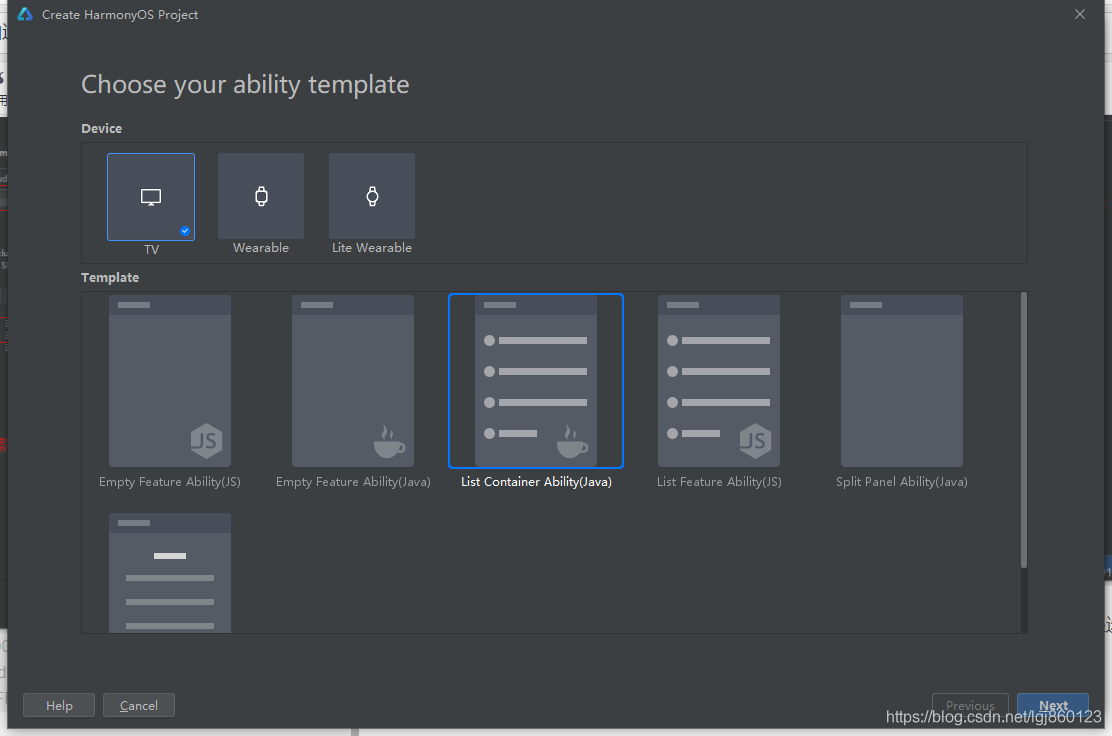Click the 'Empty Feature Ability(JS)' label text
This screenshot has width=1112, height=736.
[170, 482]
